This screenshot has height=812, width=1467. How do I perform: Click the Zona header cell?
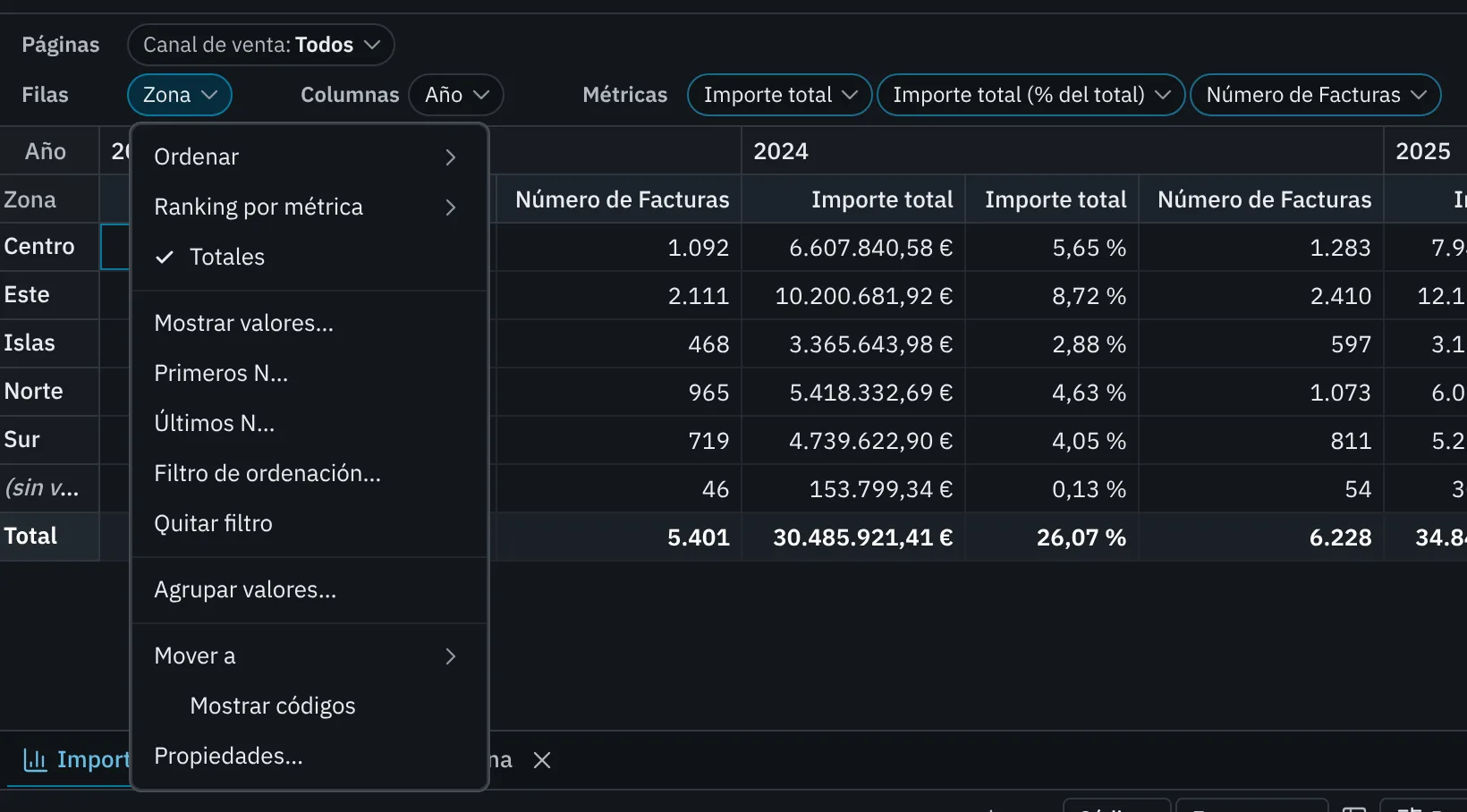[x=49, y=199]
